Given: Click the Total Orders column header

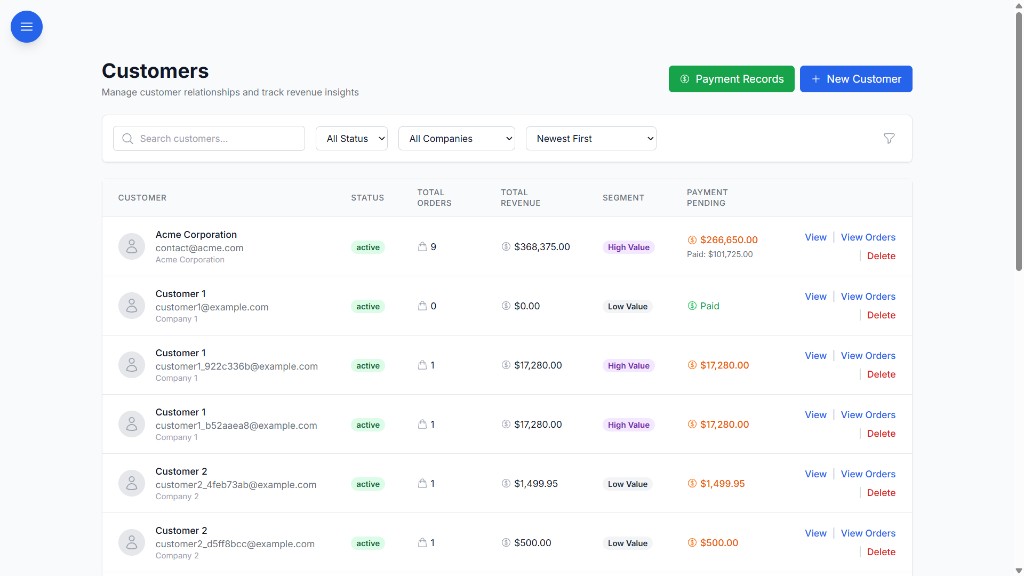Looking at the screenshot, I should pos(434,198).
